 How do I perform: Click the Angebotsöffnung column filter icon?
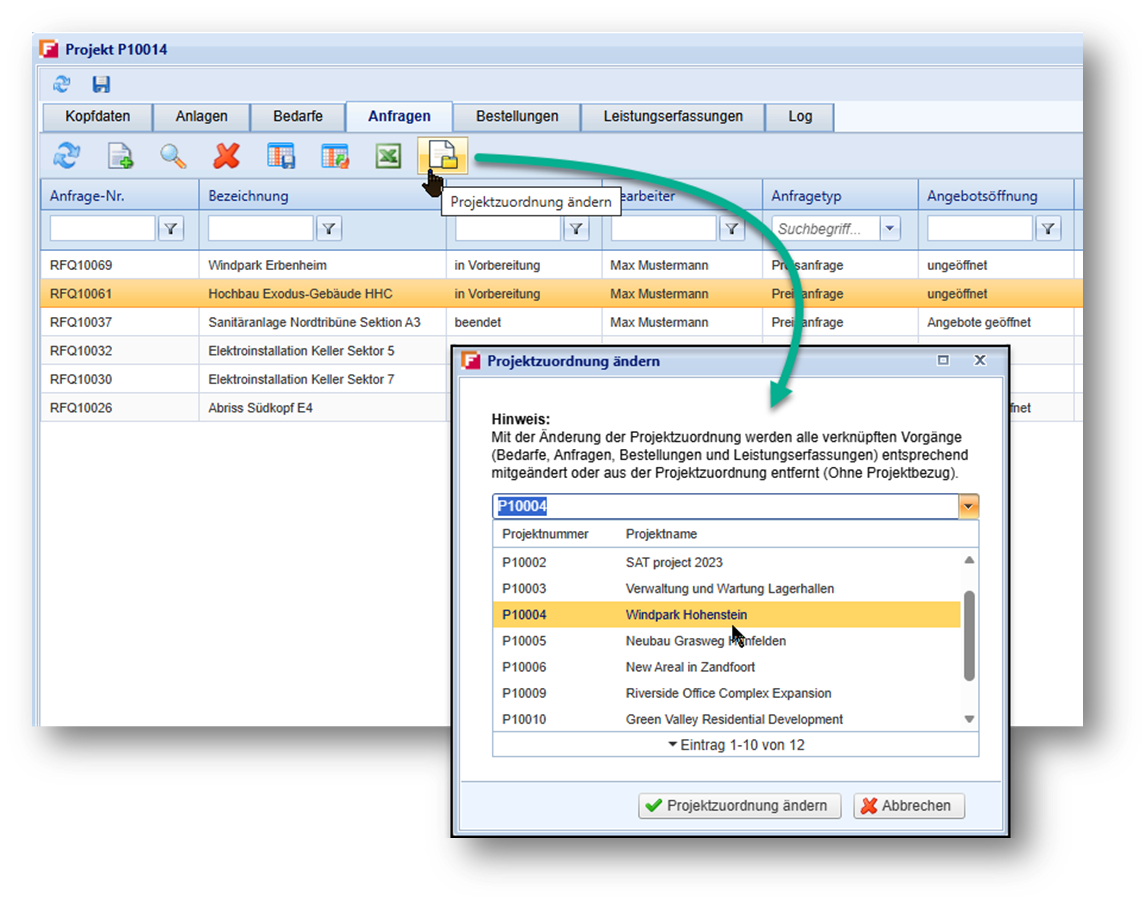(x=1048, y=228)
